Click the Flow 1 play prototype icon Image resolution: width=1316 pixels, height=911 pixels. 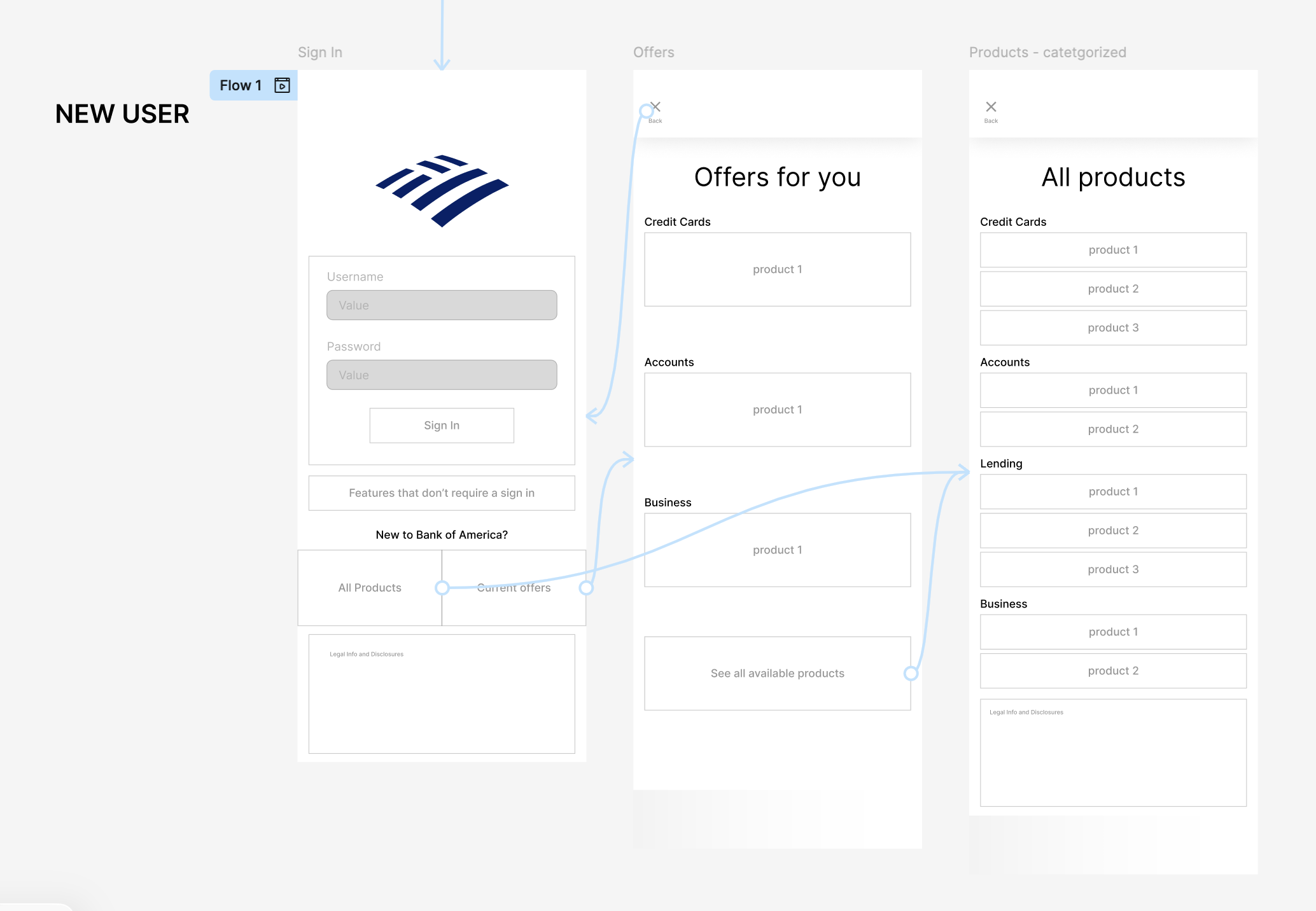(282, 85)
